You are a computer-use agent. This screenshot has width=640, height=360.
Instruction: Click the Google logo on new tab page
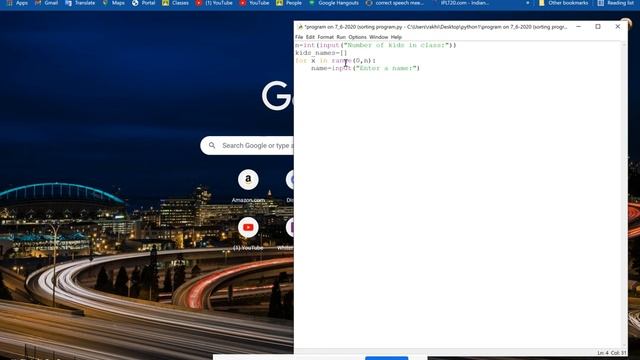tap(277, 96)
